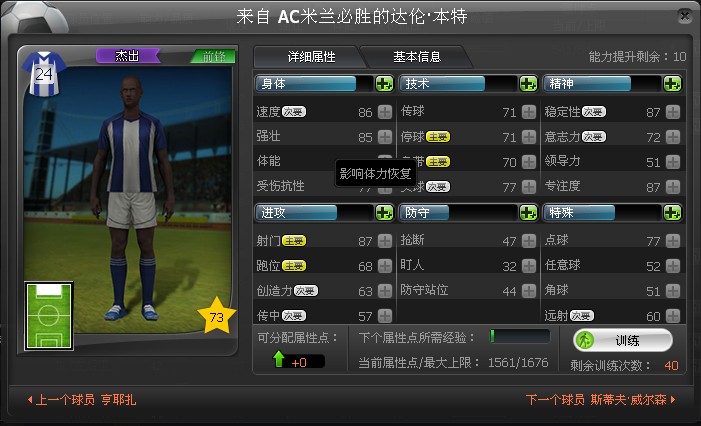Select the 详细属性 tab
Image resolution: width=701 pixels, height=426 pixels.
click(x=311, y=57)
